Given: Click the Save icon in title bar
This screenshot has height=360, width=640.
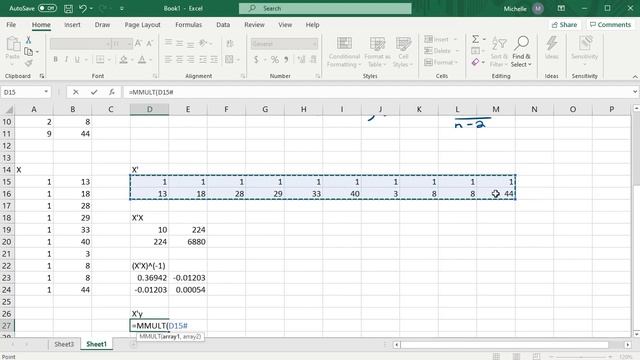Looking at the screenshot, I should tap(69, 8).
